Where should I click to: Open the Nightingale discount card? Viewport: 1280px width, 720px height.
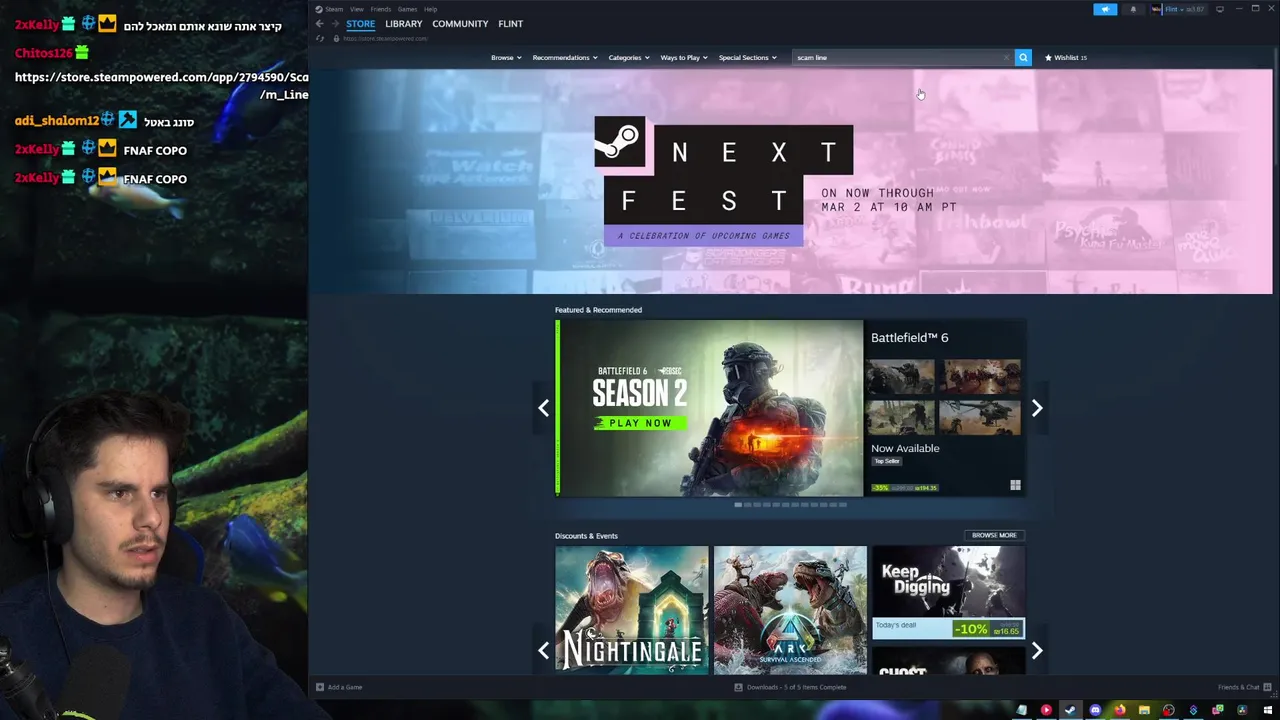[x=632, y=610]
